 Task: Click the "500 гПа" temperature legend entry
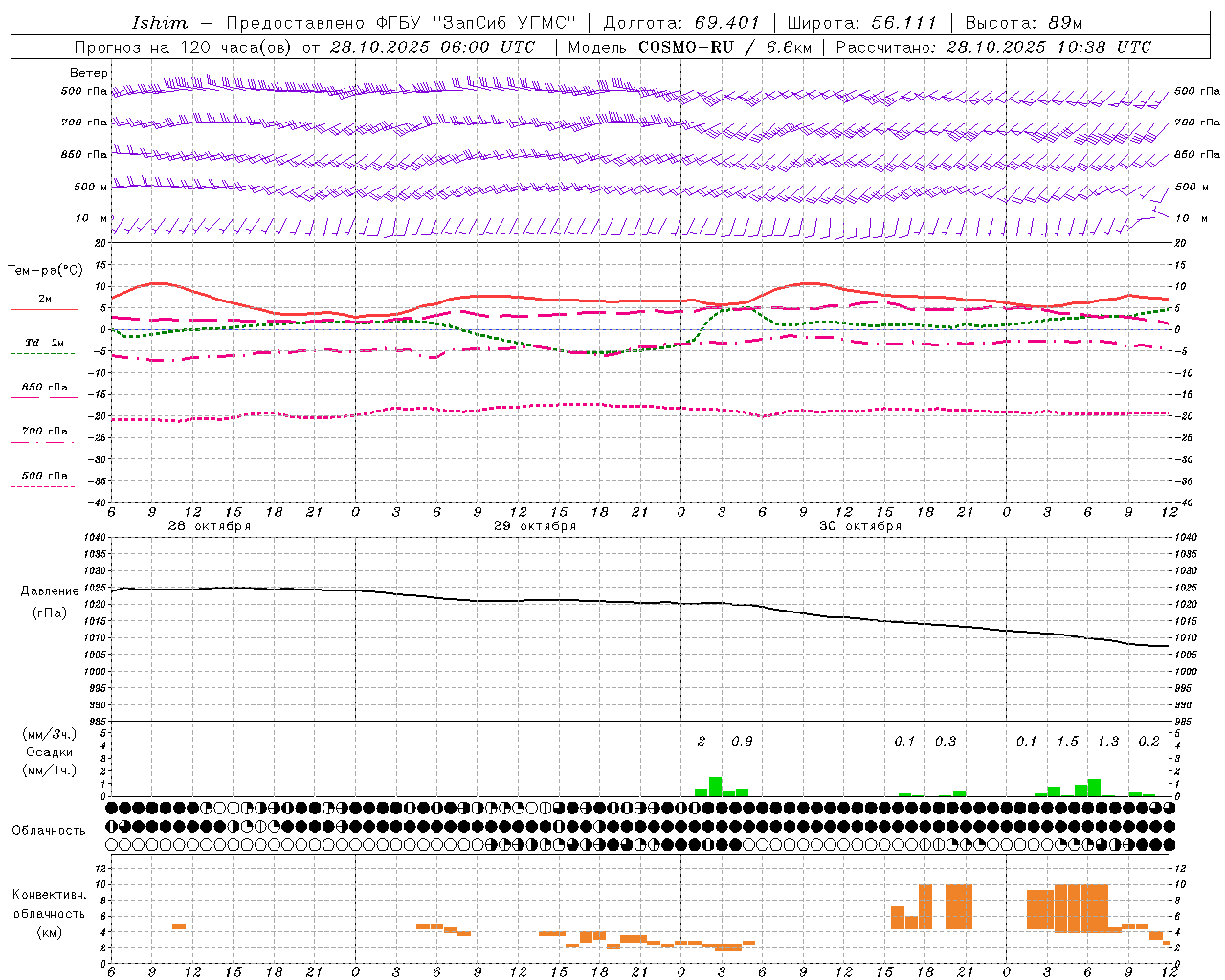click(45, 476)
